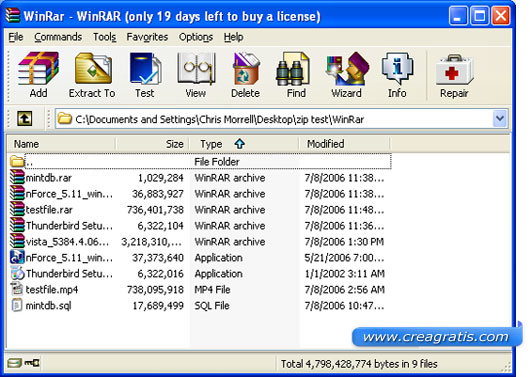Click the size 17,689,499
The width and height of the screenshot is (530, 377).
(158, 305)
